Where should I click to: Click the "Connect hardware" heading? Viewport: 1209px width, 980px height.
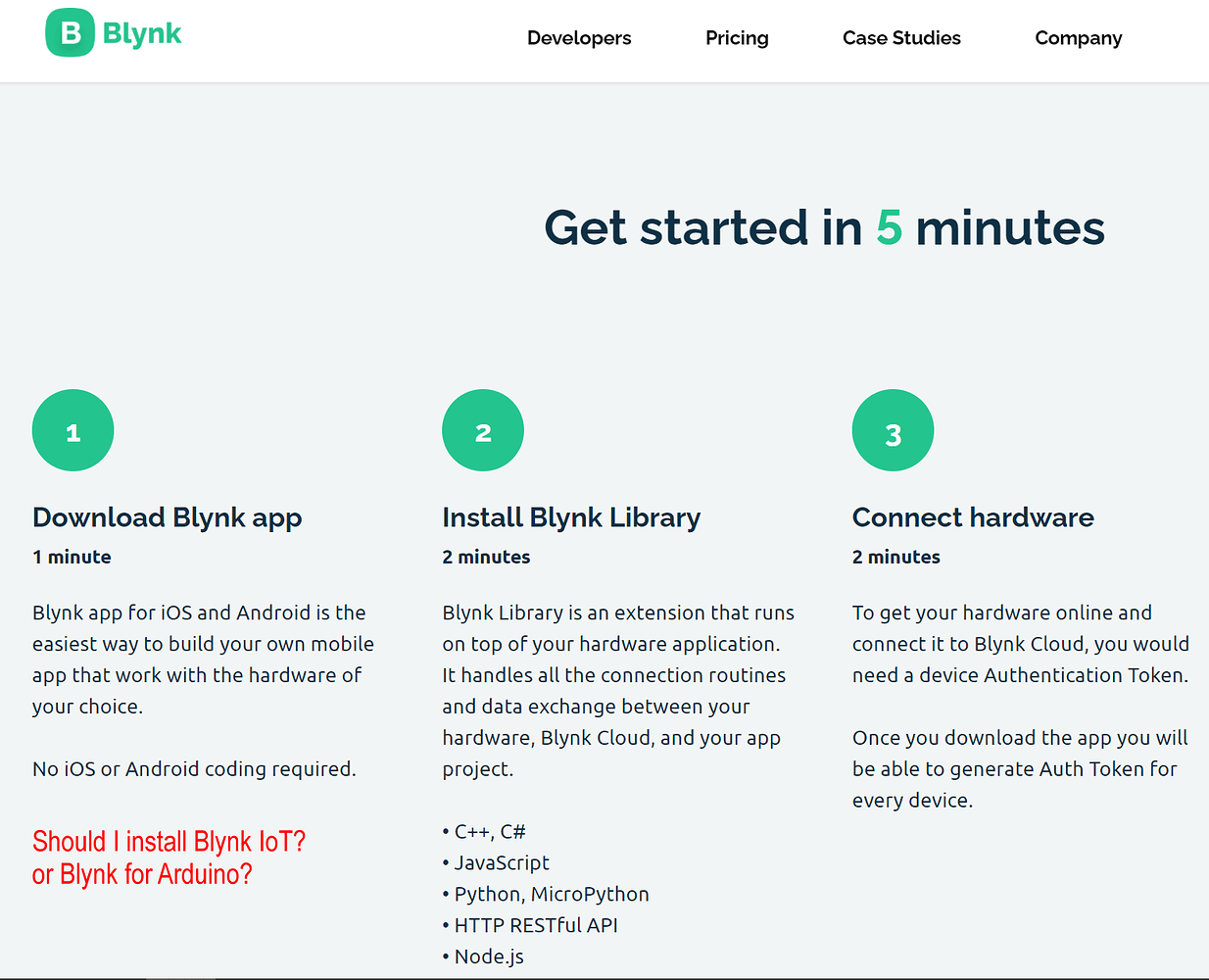click(x=973, y=517)
